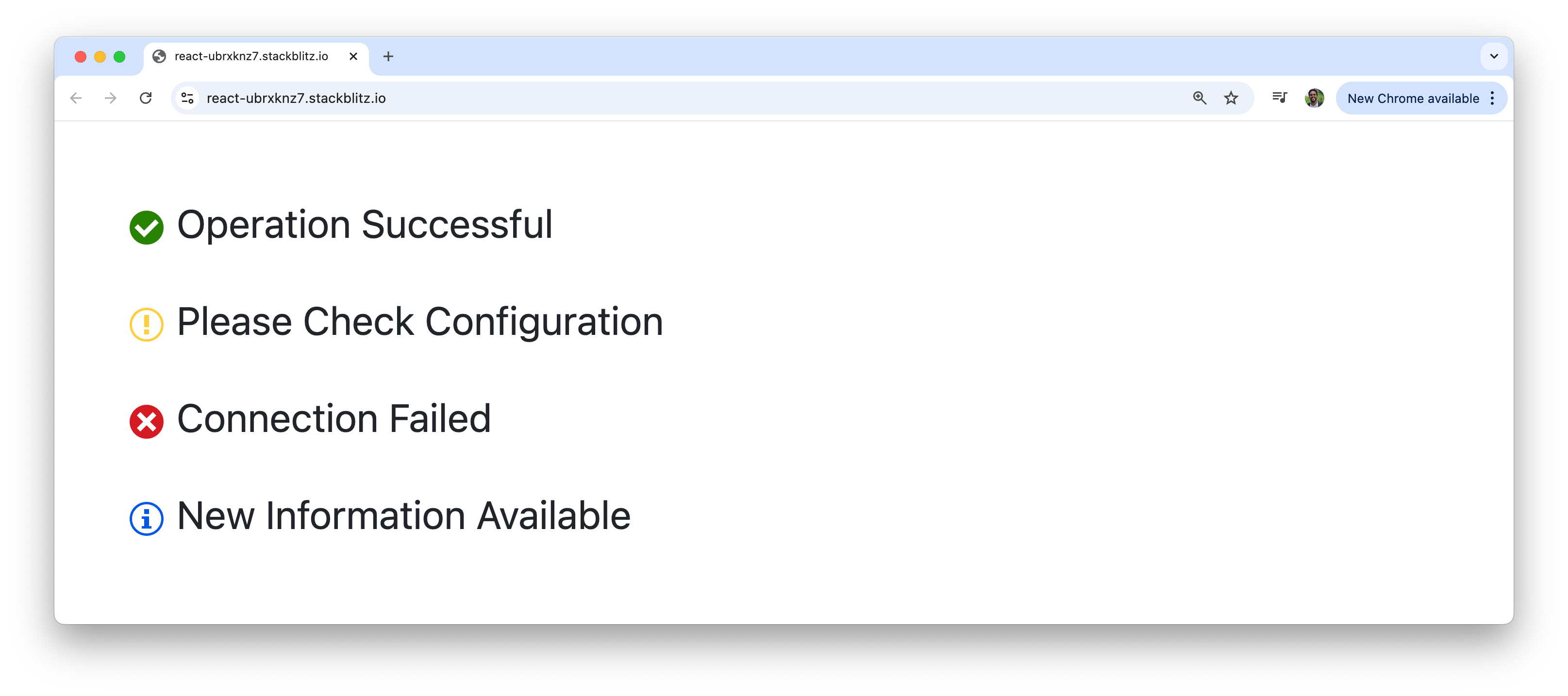
Task: Click the blue information icon
Action: click(146, 518)
